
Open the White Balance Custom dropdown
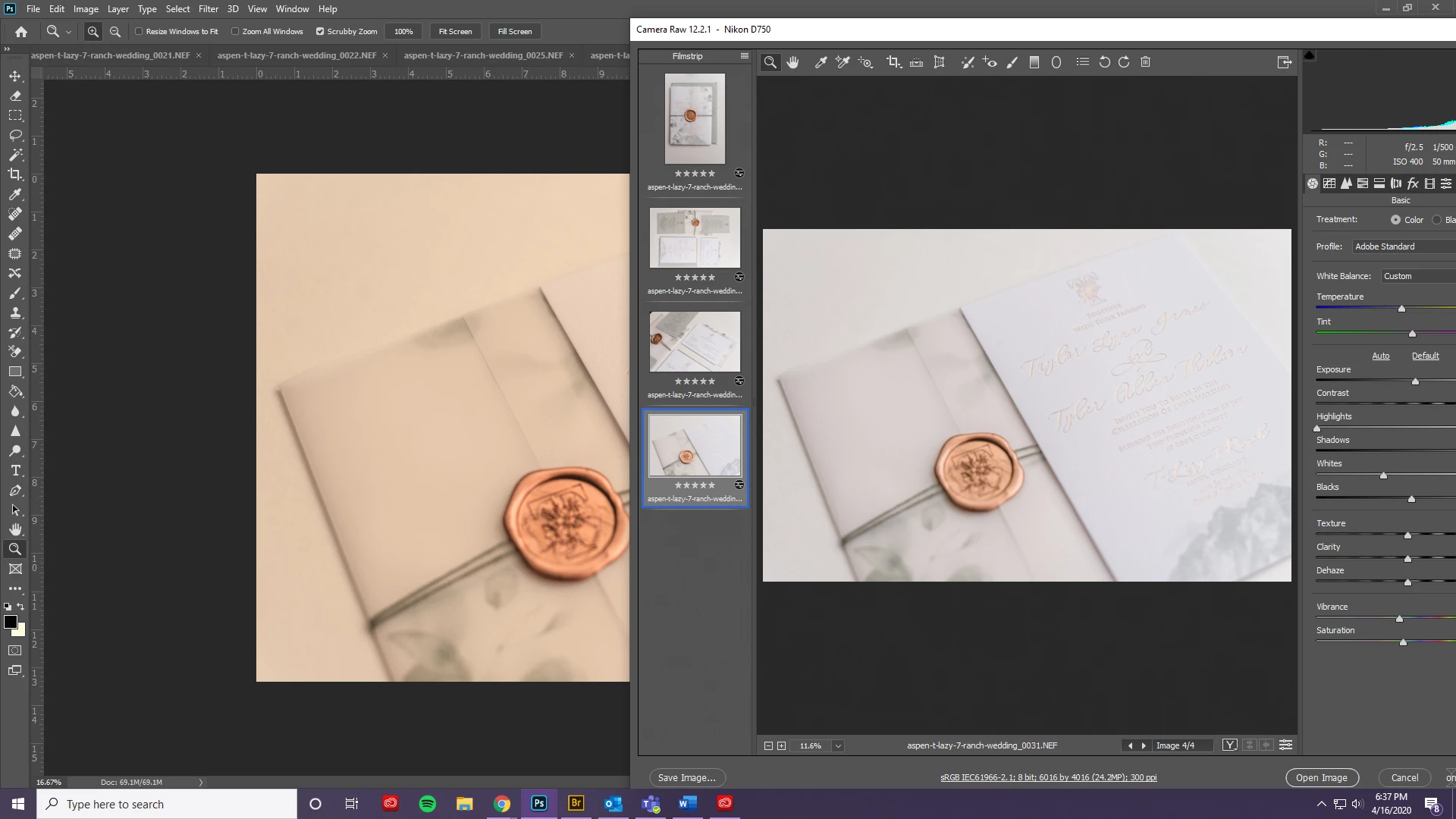pos(1417,276)
